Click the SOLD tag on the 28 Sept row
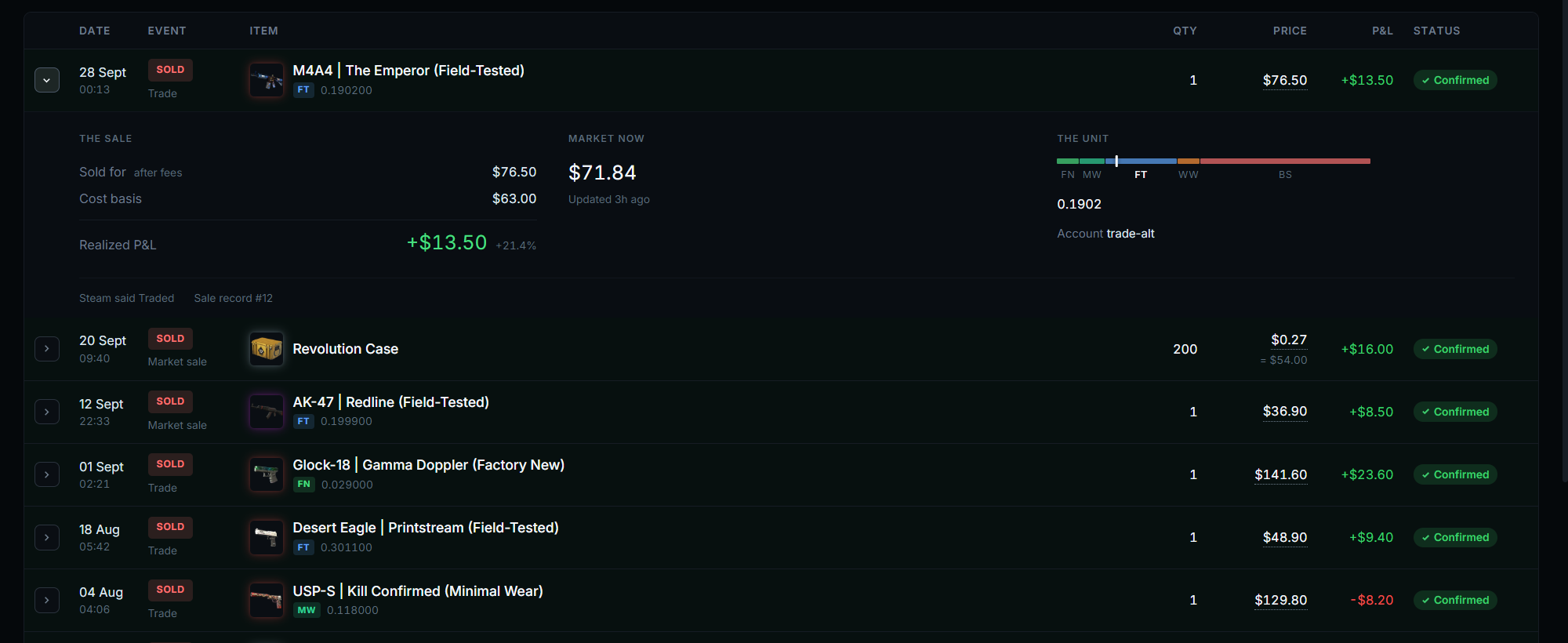This screenshot has height=643, width=1568. point(170,70)
